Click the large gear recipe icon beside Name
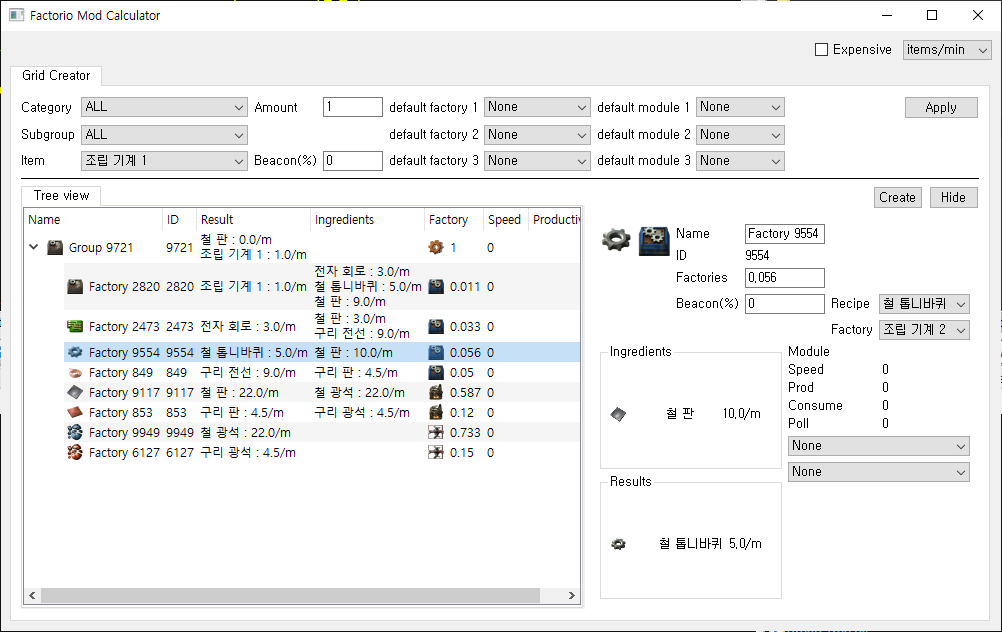1002x632 pixels. point(616,240)
